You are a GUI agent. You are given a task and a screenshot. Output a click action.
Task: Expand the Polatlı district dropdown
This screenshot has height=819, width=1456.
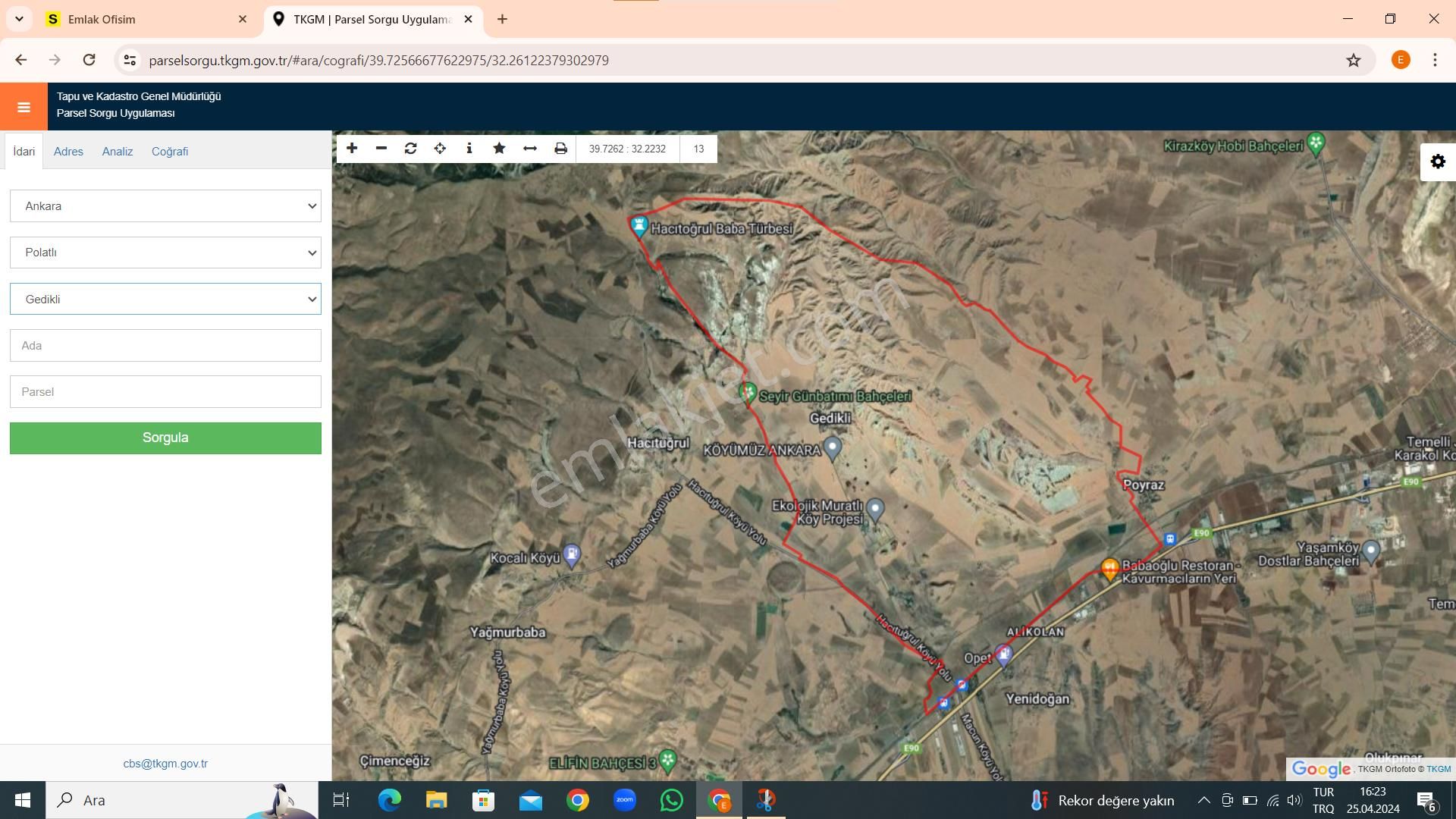[165, 253]
